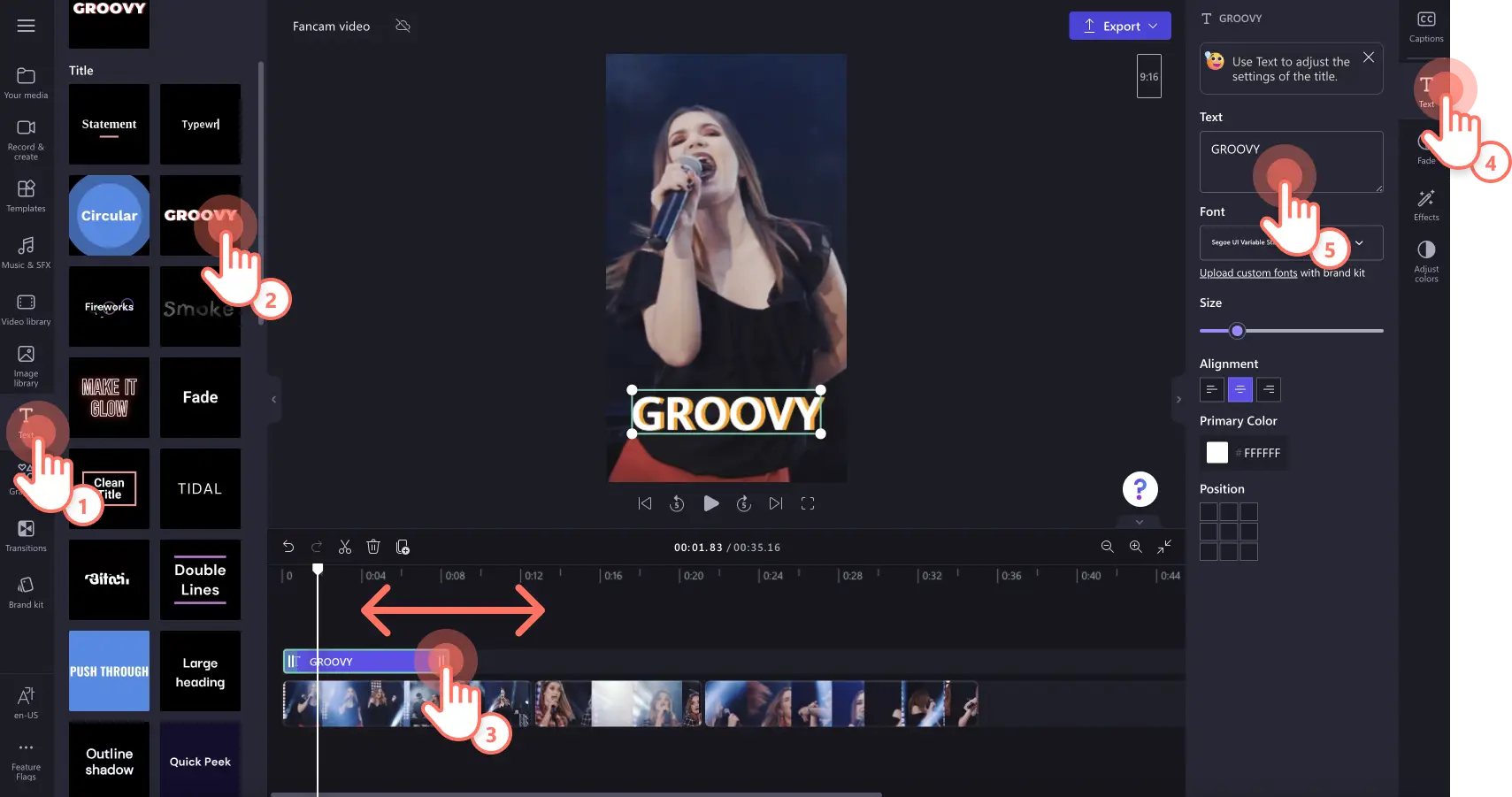Viewport: 1512px width, 797px height.
Task: Open the hamburger main menu
Action: [27, 26]
